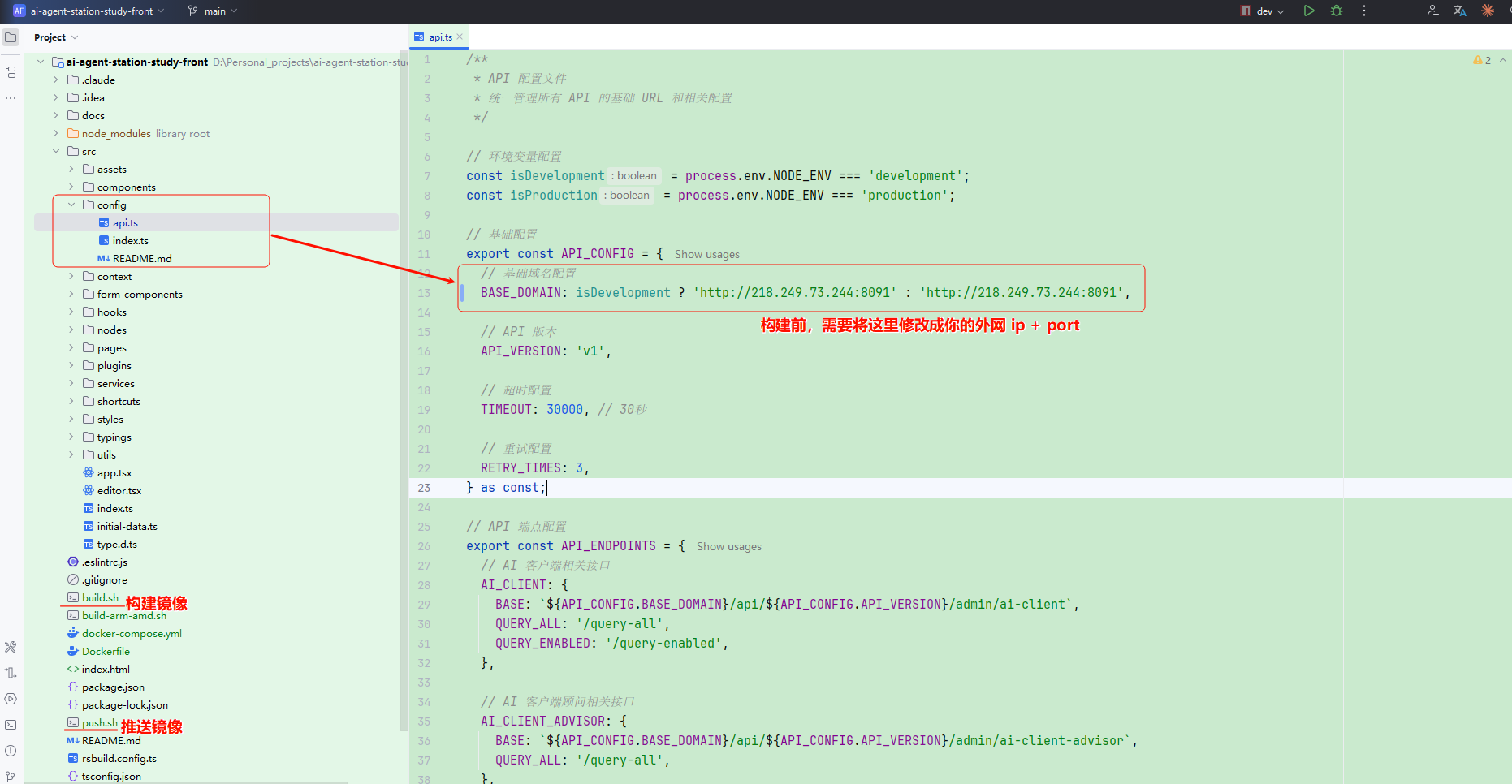Close the api.ts editor tab
Image resolution: width=1512 pixels, height=784 pixels.
(460, 37)
